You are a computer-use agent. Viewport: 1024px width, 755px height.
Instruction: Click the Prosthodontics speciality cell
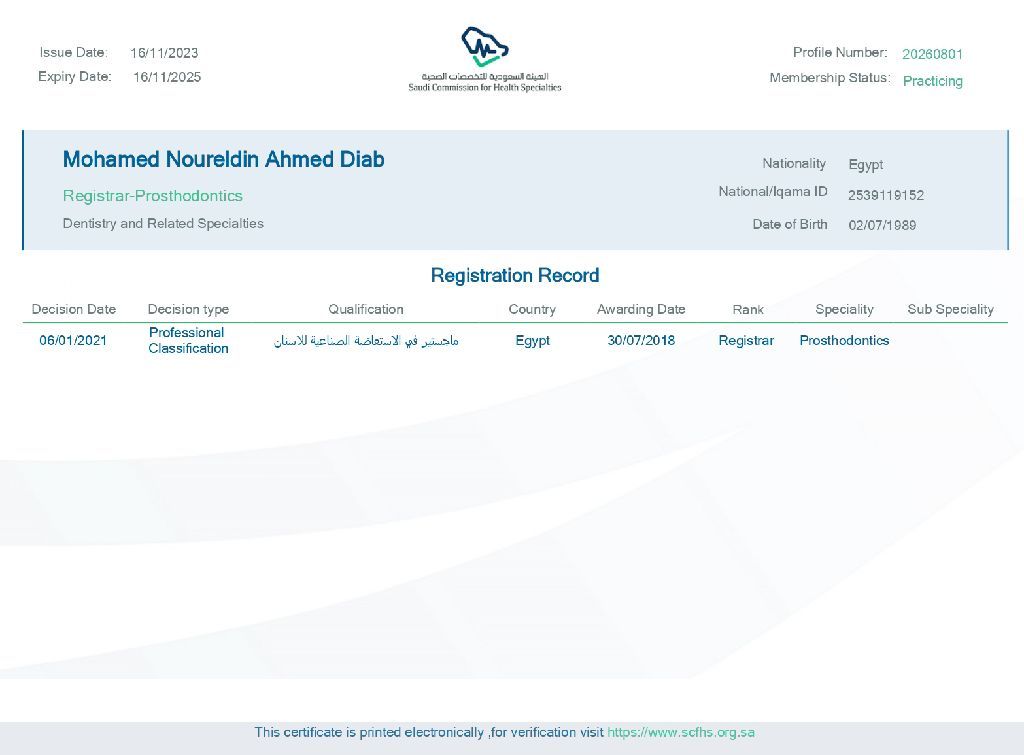(844, 340)
